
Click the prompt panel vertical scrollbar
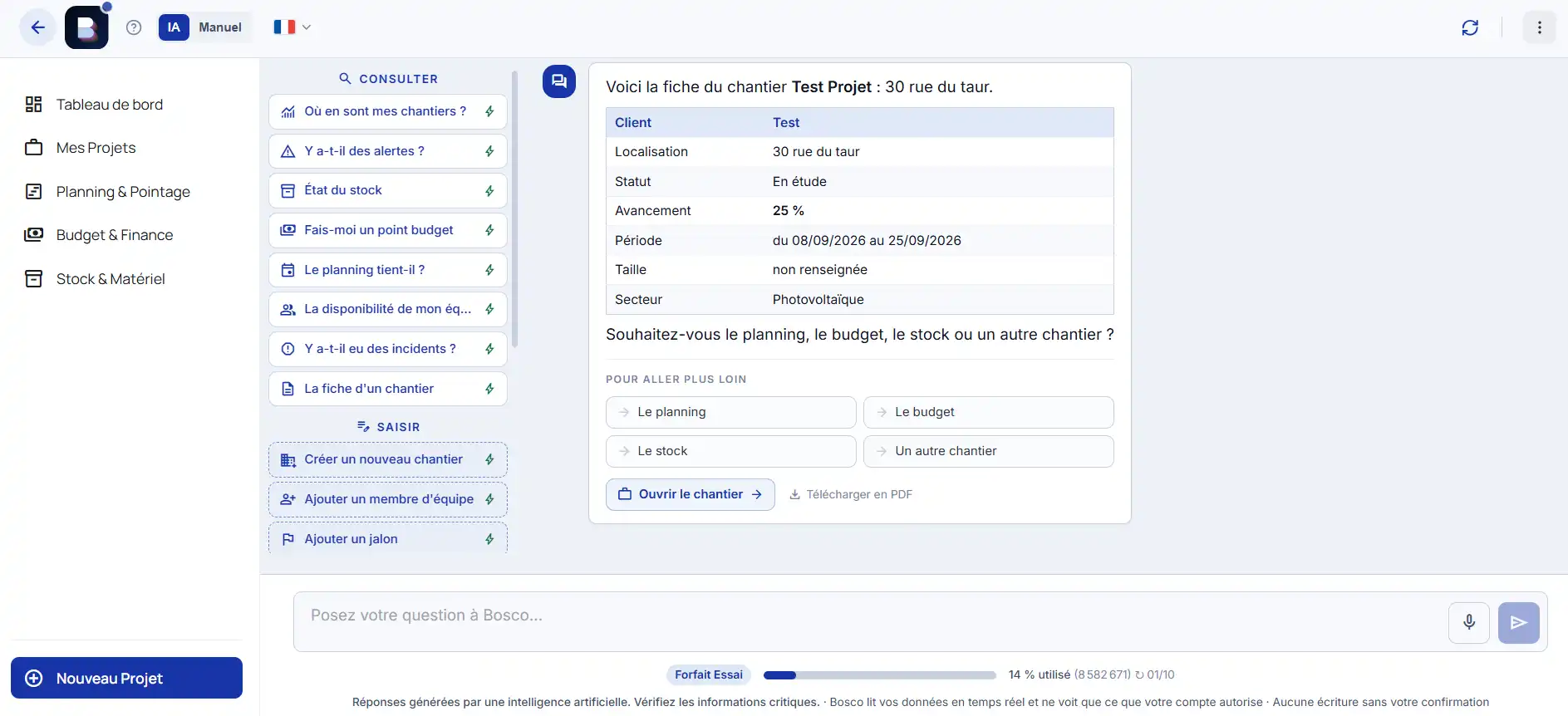(515, 208)
